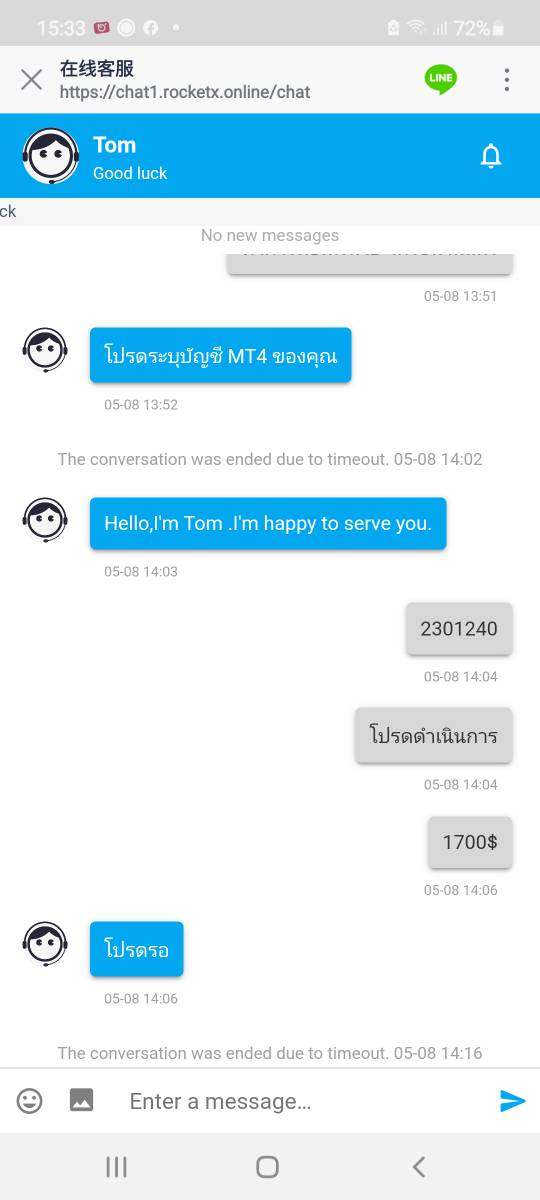
Task: Open the emoji picker
Action: 30,1101
